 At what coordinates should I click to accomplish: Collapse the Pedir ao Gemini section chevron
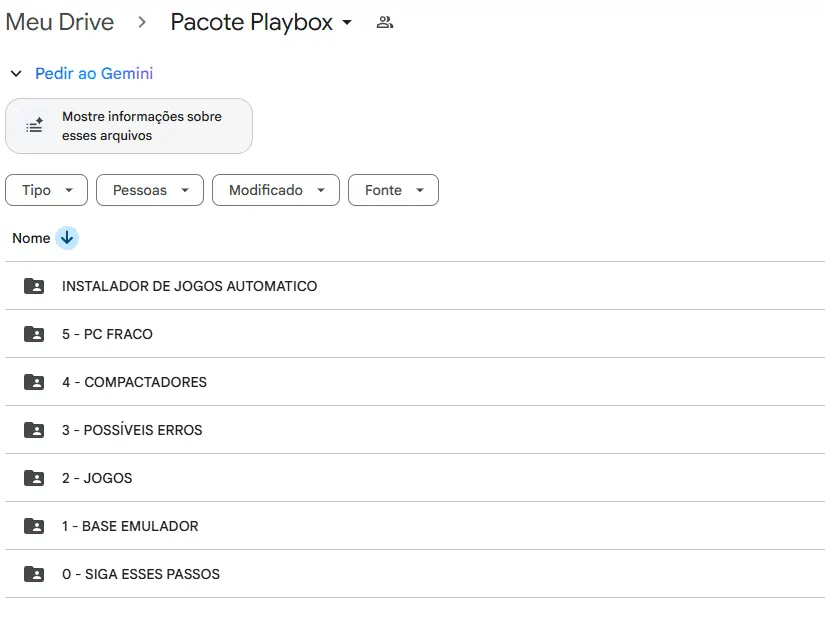[x=15, y=73]
